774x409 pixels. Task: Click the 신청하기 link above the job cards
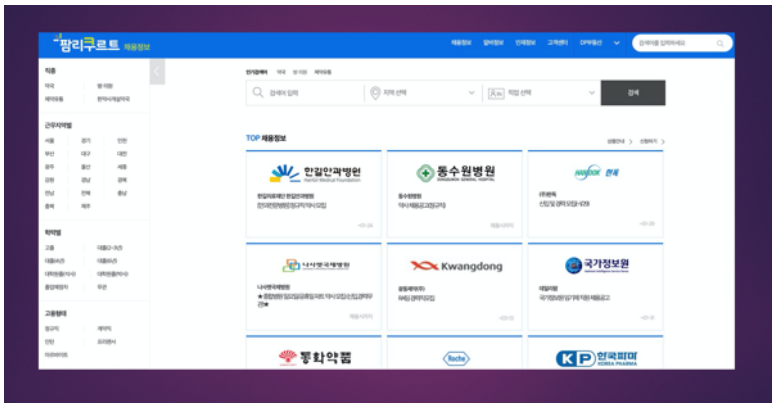click(652, 142)
